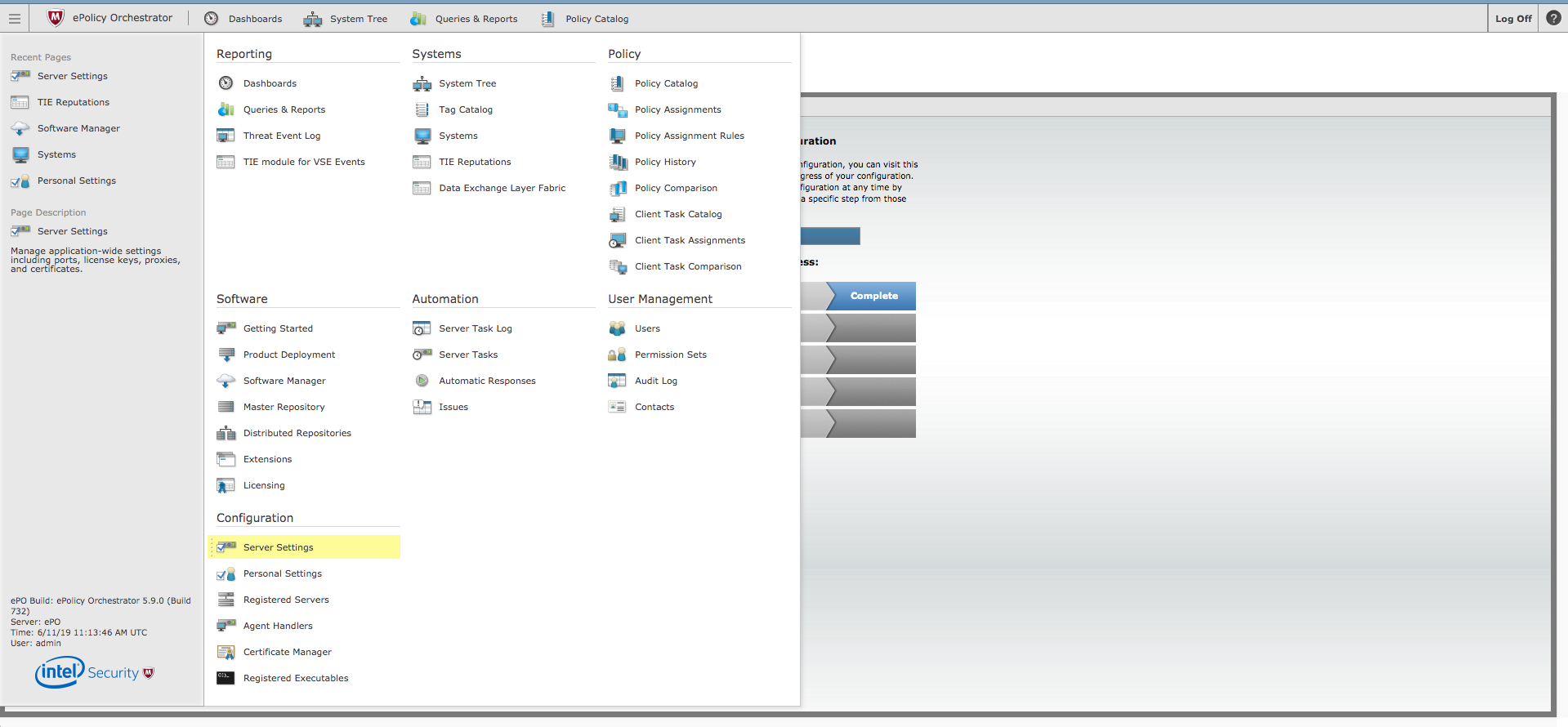This screenshot has height=727, width=1568.
Task: Open Personal Settings under Configuration
Action: pos(283,573)
